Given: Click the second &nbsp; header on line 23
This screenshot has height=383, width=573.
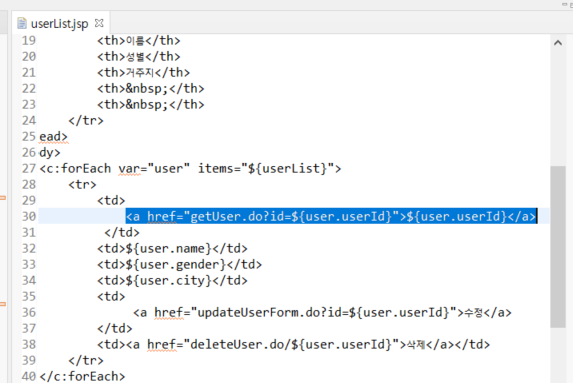Looking at the screenshot, I should [151, 105].
